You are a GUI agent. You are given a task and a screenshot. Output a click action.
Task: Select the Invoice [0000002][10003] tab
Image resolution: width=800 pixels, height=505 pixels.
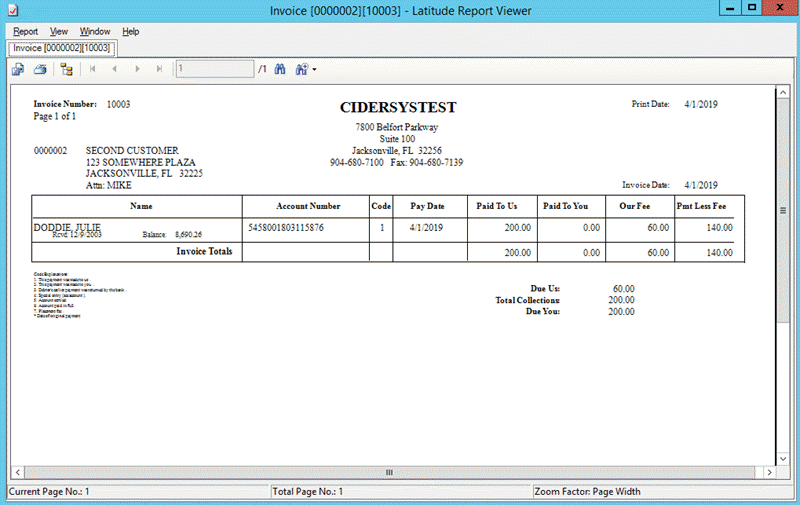[63, 47]
